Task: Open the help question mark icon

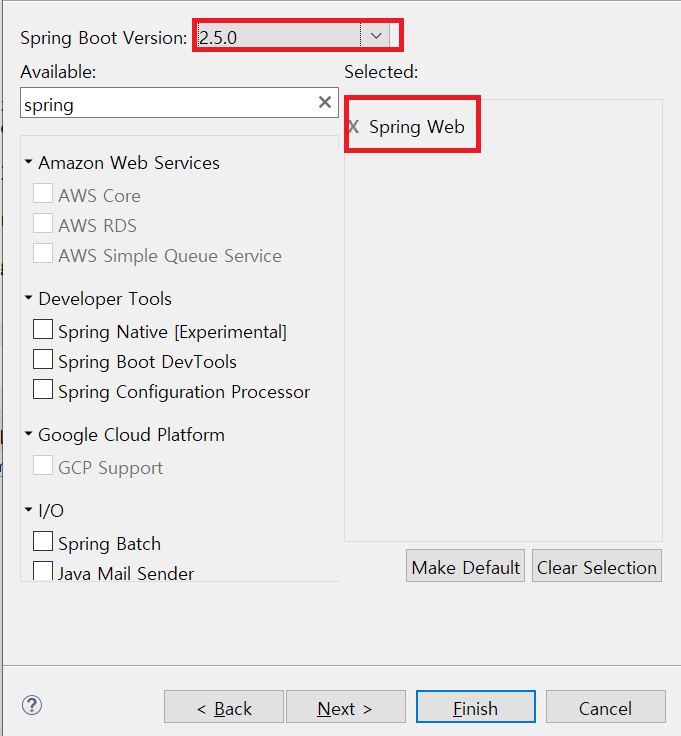Action: click(x=32, y=705)
